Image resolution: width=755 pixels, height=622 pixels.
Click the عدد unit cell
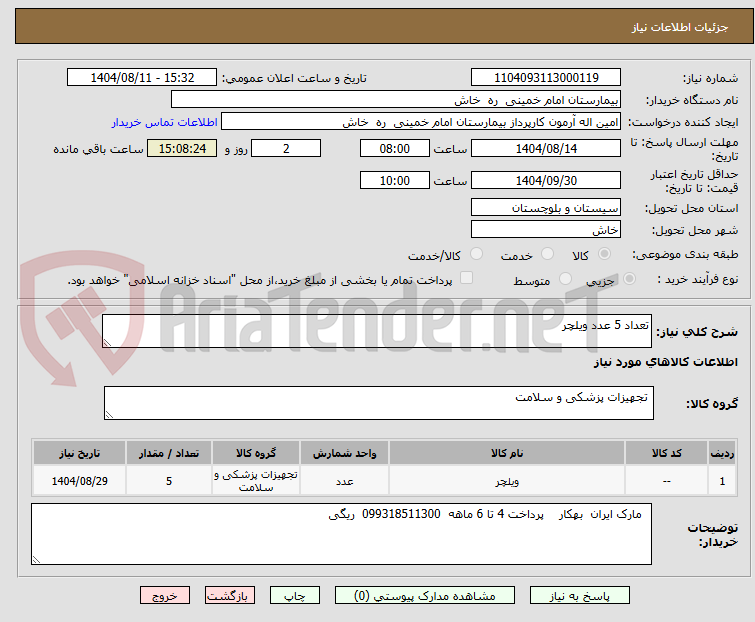click(x=345, y=480)
